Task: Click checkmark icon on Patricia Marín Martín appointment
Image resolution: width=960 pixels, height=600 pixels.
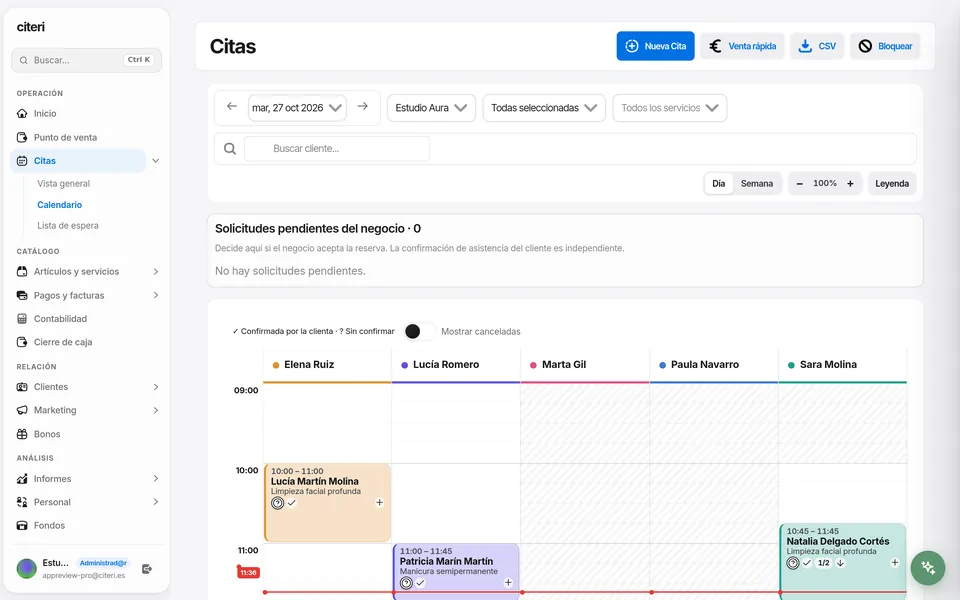Action: click(x=420, y=583)
